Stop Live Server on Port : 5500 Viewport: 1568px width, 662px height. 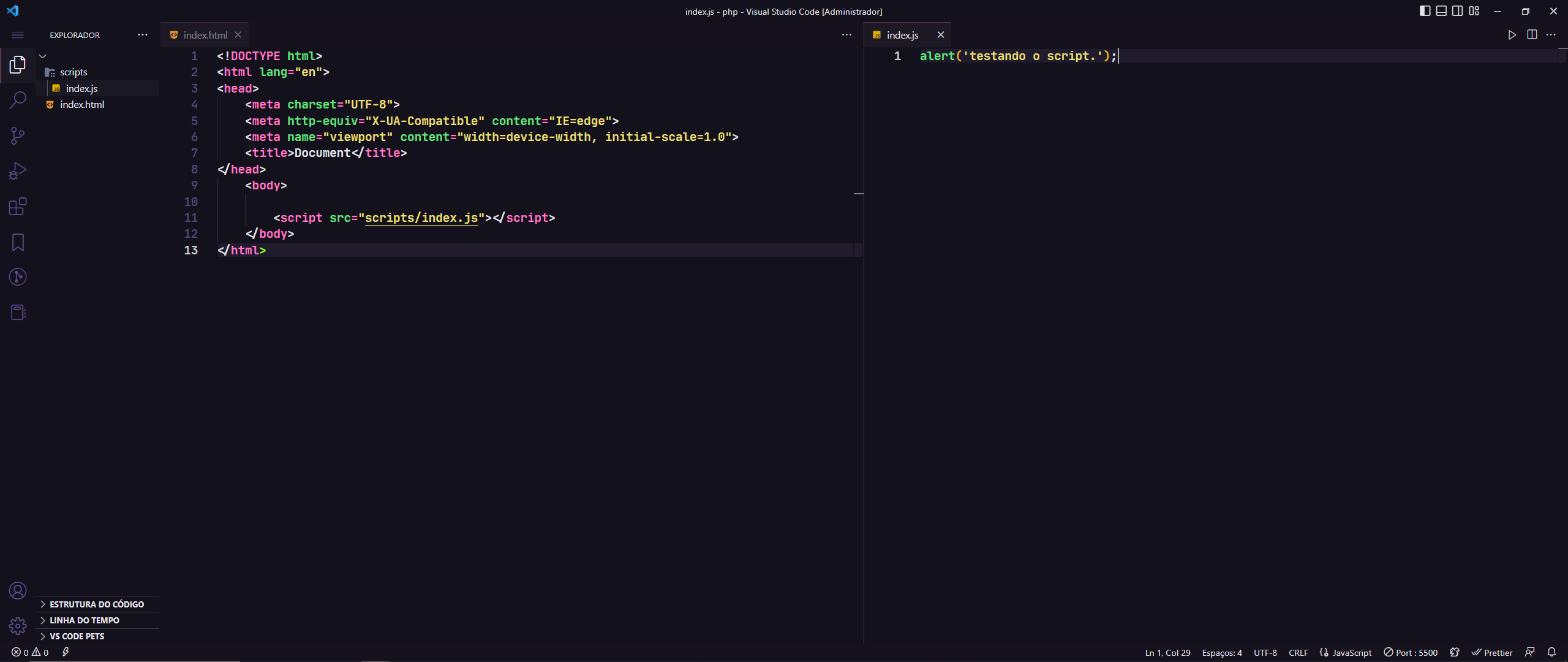(1411, 653)
